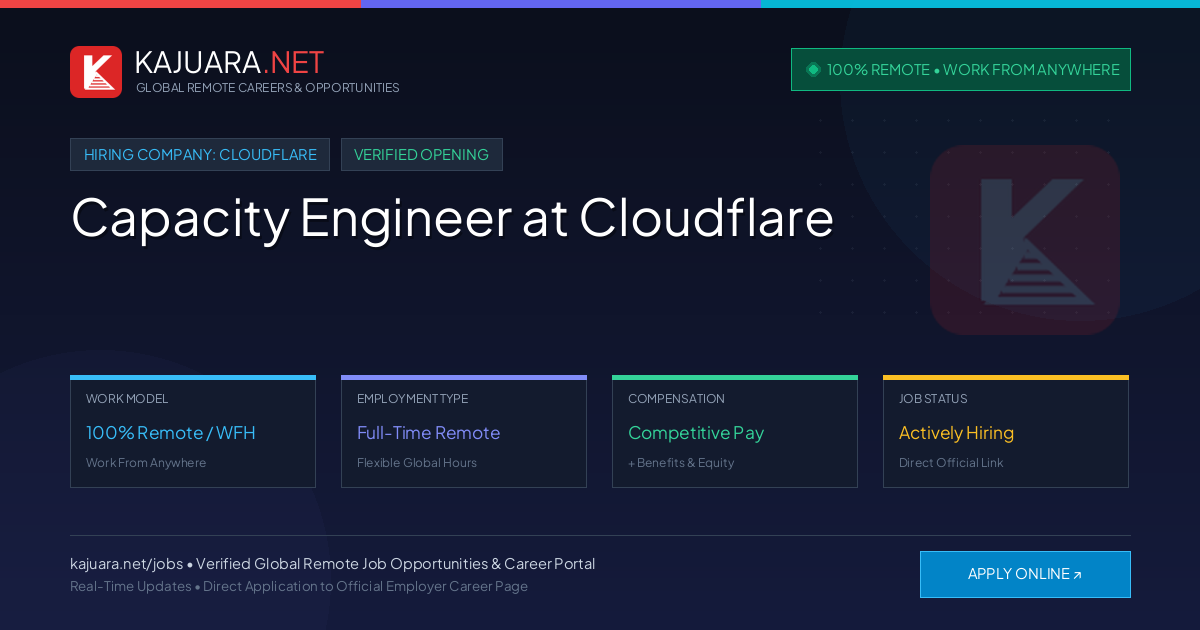Click the Flexible Global Hours subtitle
The image size is (1200, 630).
417,463
